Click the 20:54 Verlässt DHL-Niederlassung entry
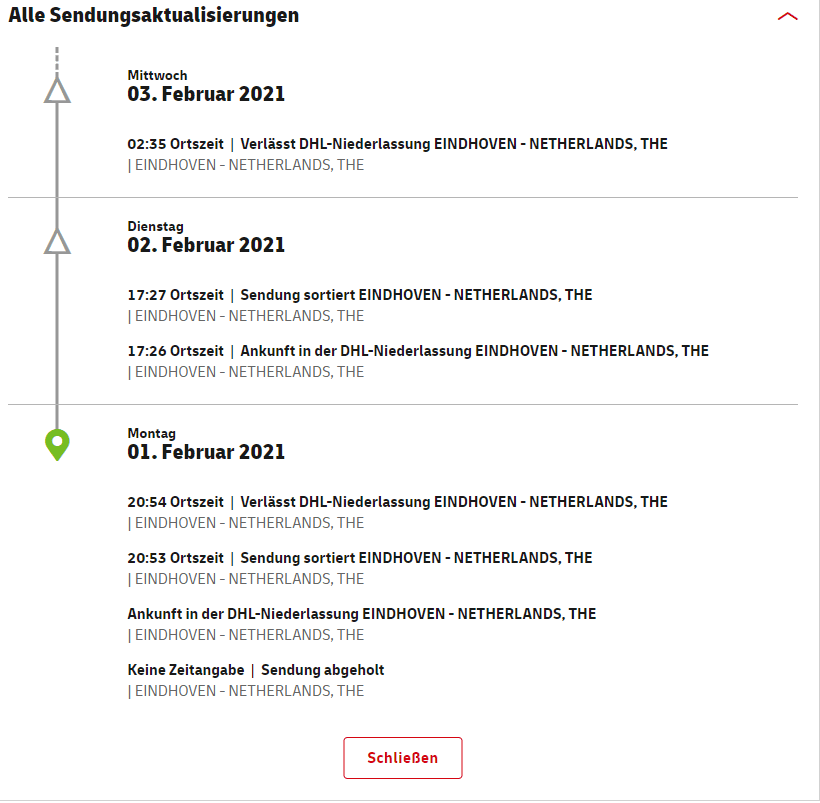Screen dimensions: 820x803 [x=397, y=513]
